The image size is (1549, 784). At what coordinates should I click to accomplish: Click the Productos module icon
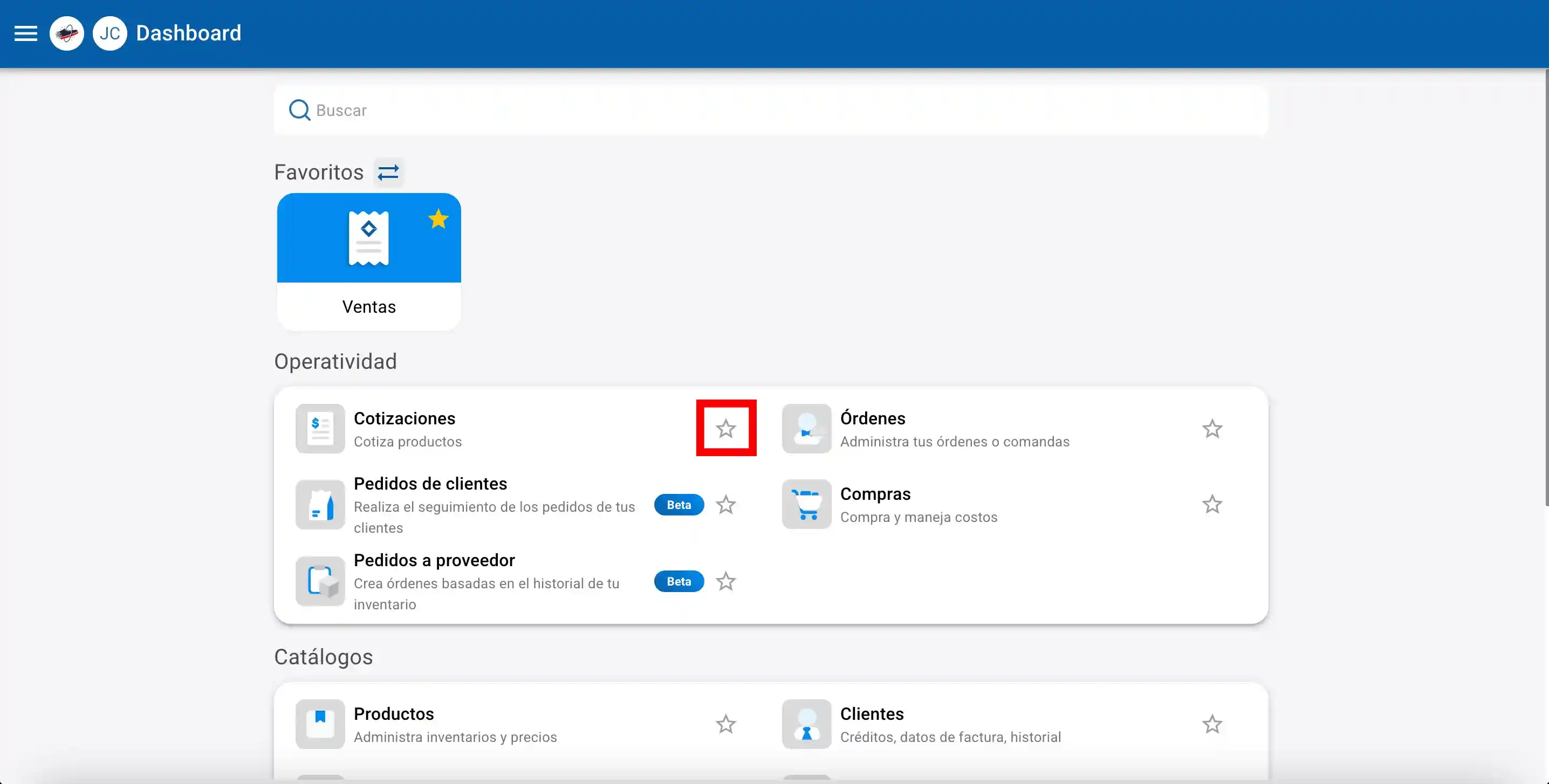[x=320, y=724]
